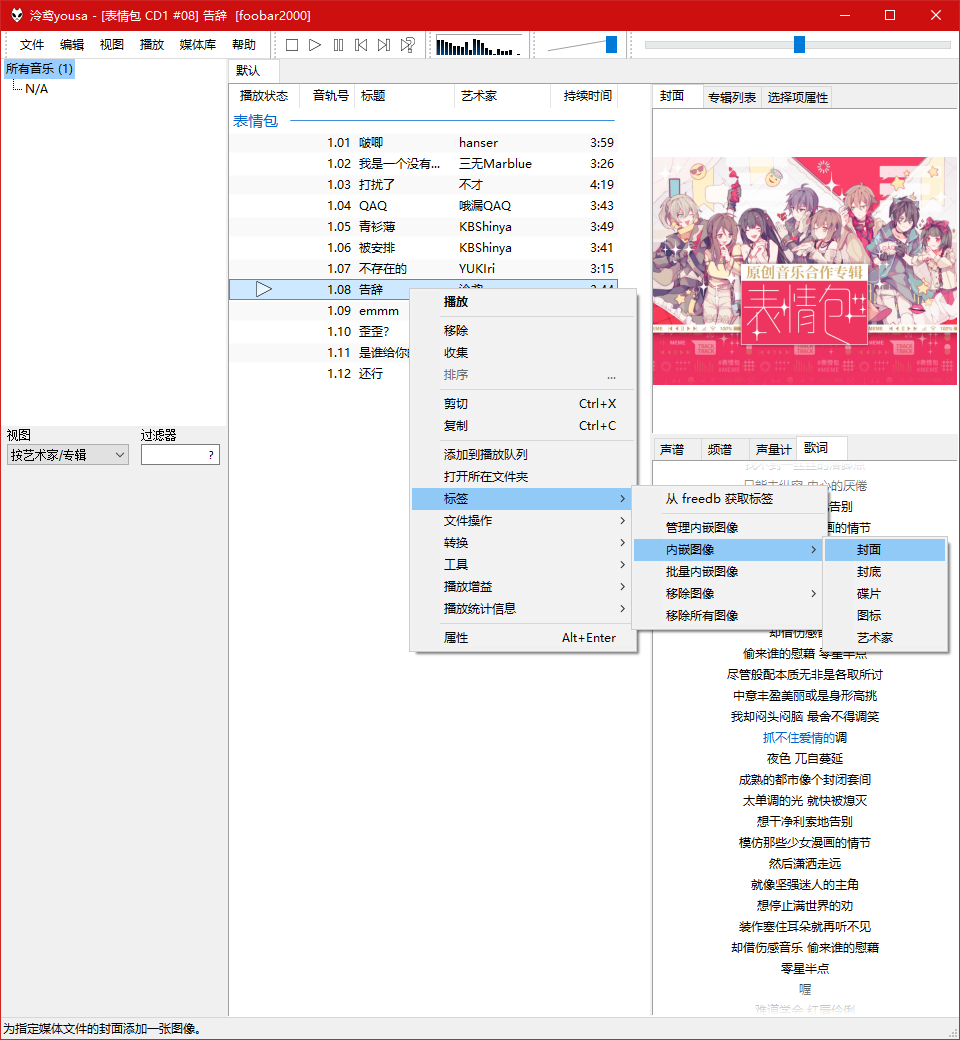Open the 媒体库 menu in menu bar
Screen dimensions: 960x1040
point(197,45)
